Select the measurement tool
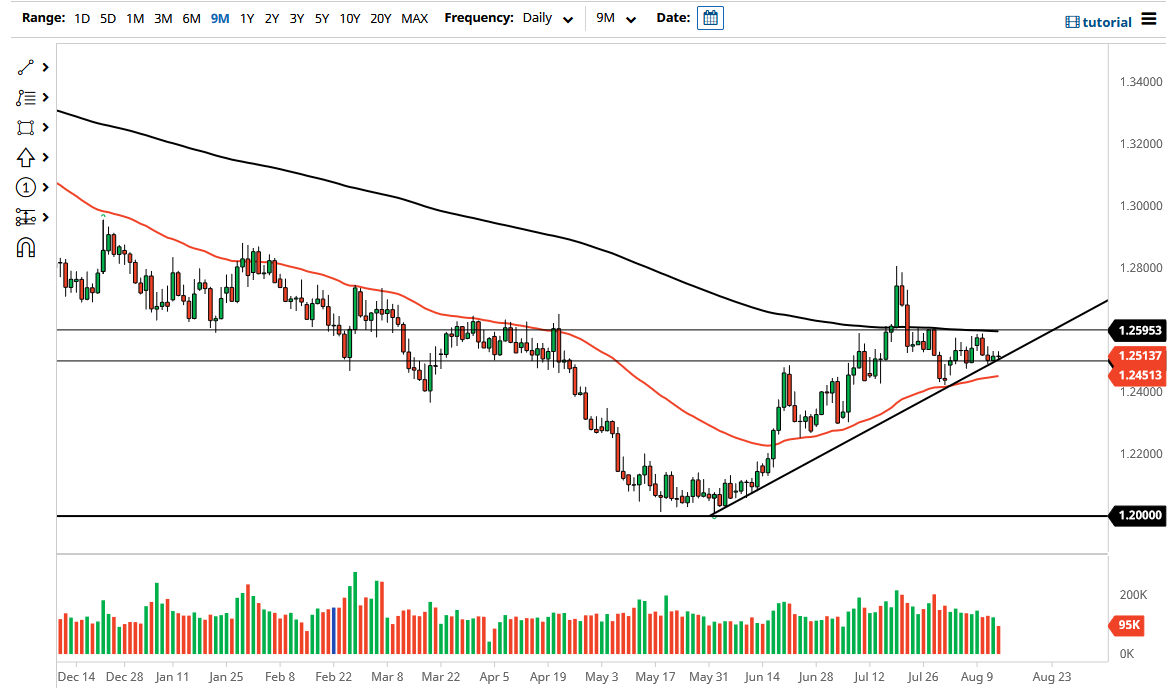Screen dimensions: 1175x695 coord(27,217)
